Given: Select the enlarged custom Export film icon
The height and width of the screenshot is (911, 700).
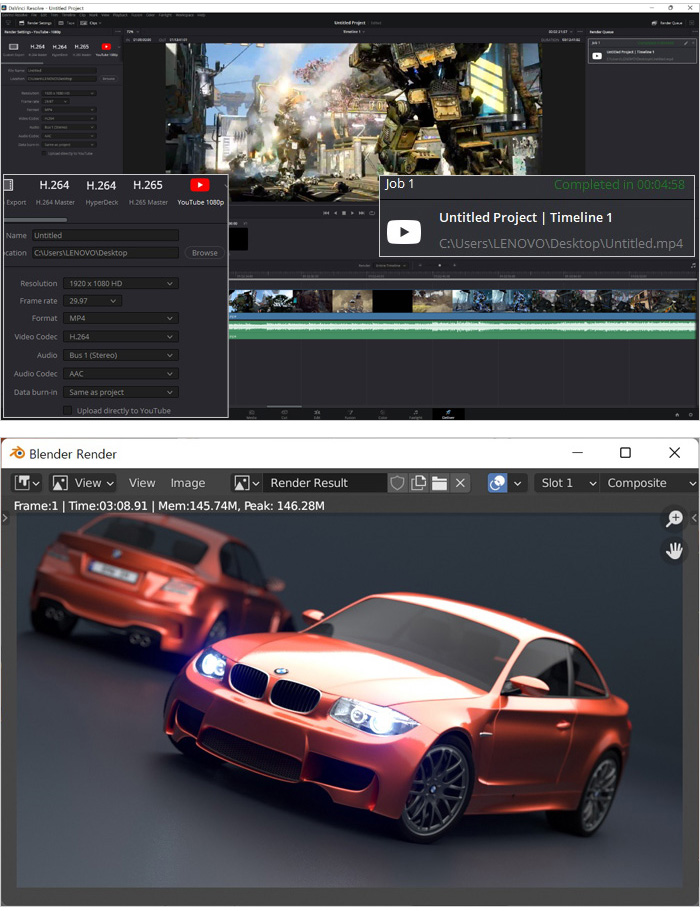Looking at the screenshot, I should pos(9,185).
